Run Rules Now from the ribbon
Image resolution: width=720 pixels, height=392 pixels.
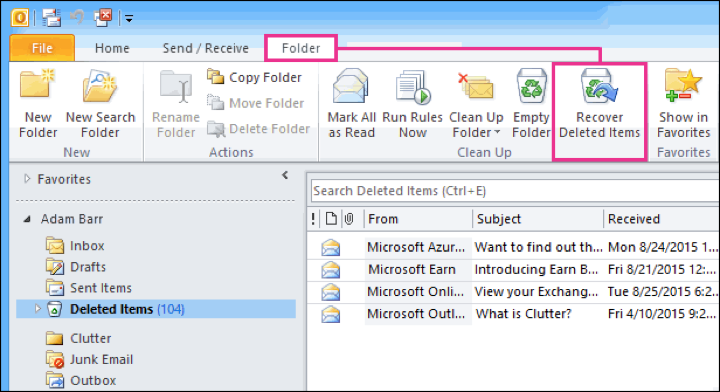(412, 104)
